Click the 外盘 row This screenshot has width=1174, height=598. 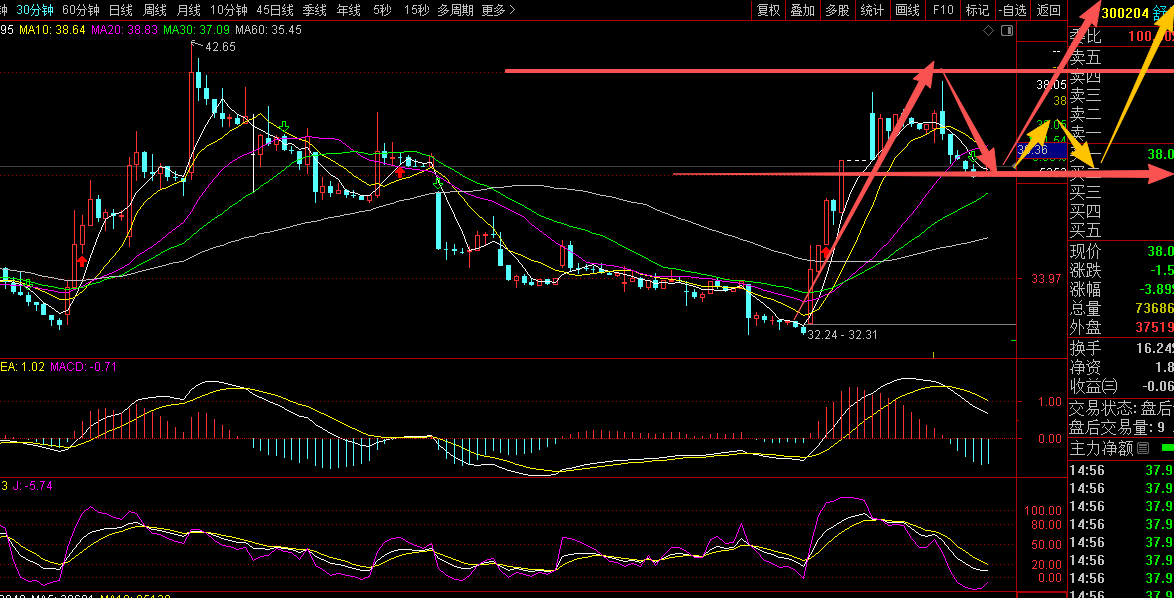(x=1121, y=328)
